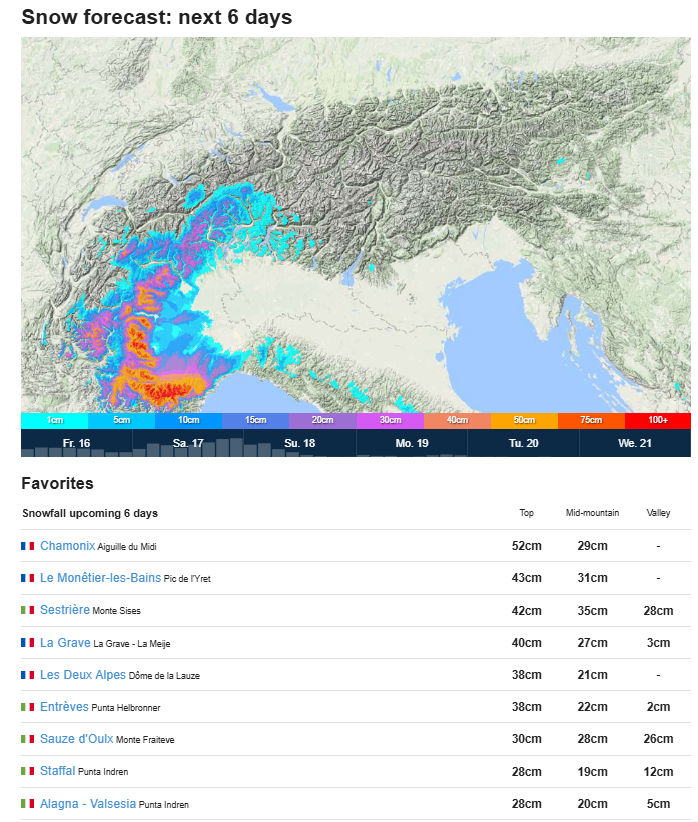Select the Fr. 16 day tab
The height and width of the screenshot is (822, 698).
point(76,443)
